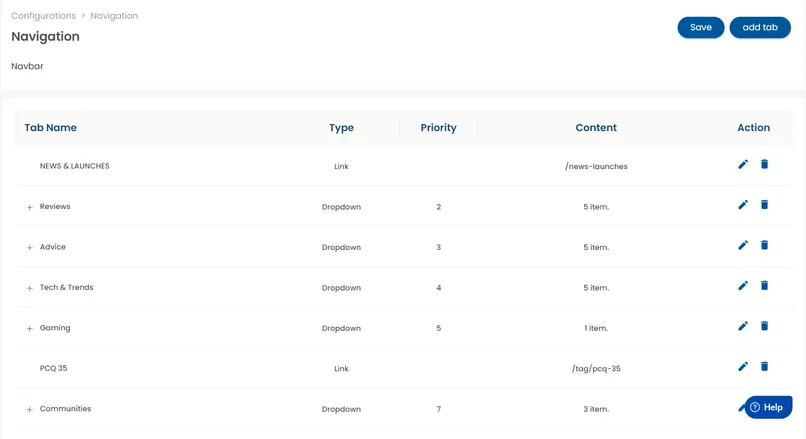
Task: Go to Configurations breadcrumb
Action: 43,16
